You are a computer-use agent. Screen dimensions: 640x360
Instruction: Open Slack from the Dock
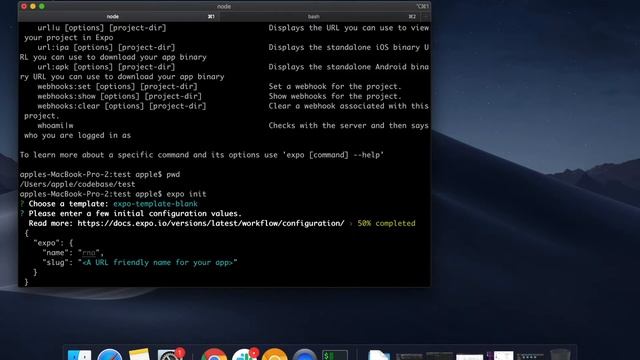[244, 354]
